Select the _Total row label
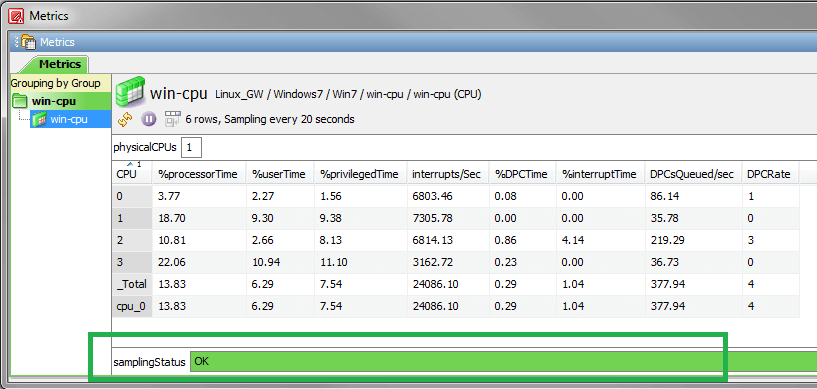The width and height of the screenshot is (817, 389). coord(132,284)
